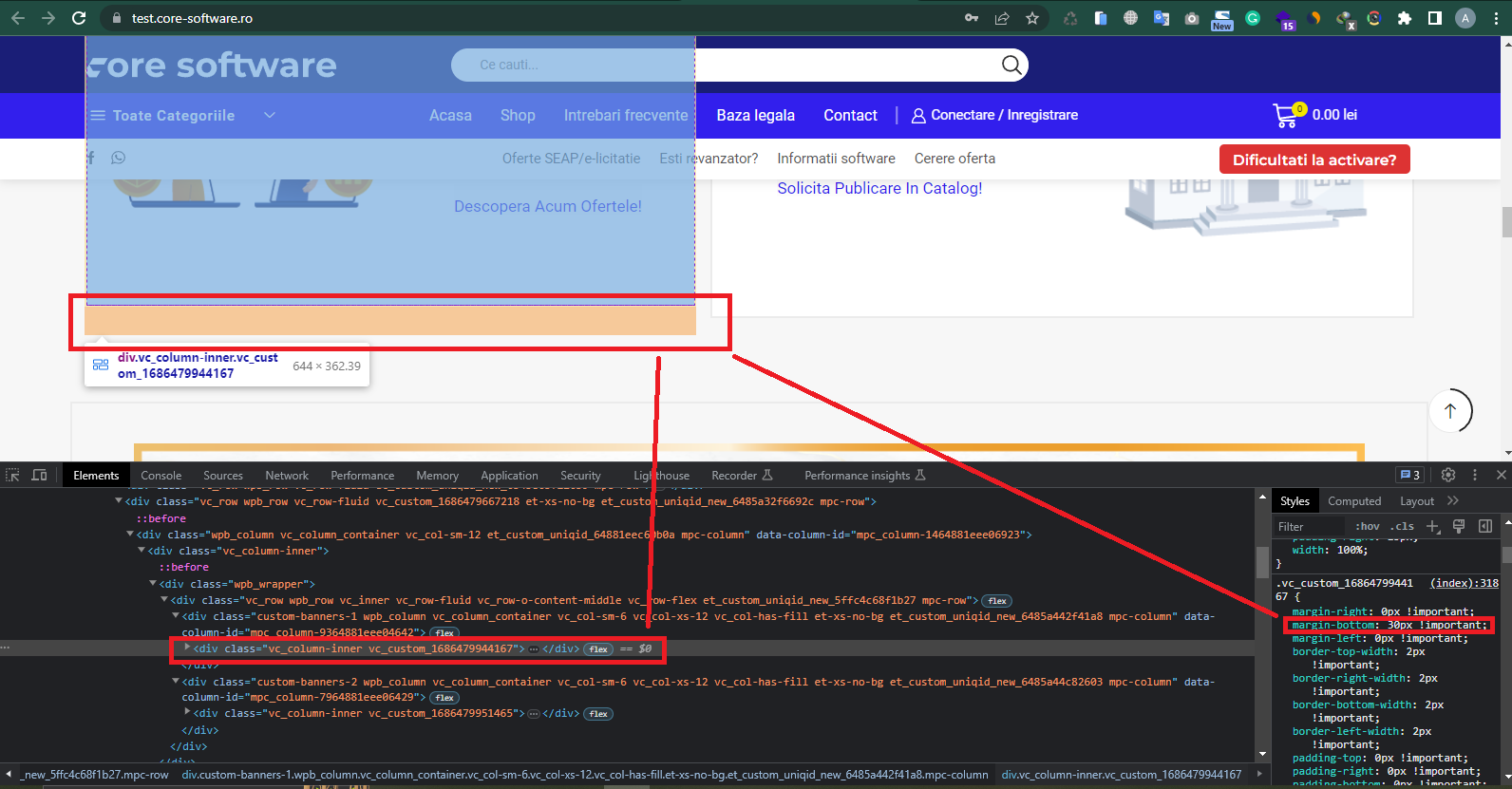Show more Styles pane tabs chevron
The width and height of the screenshot is (1512, 789).
(x=1453, y=500)
